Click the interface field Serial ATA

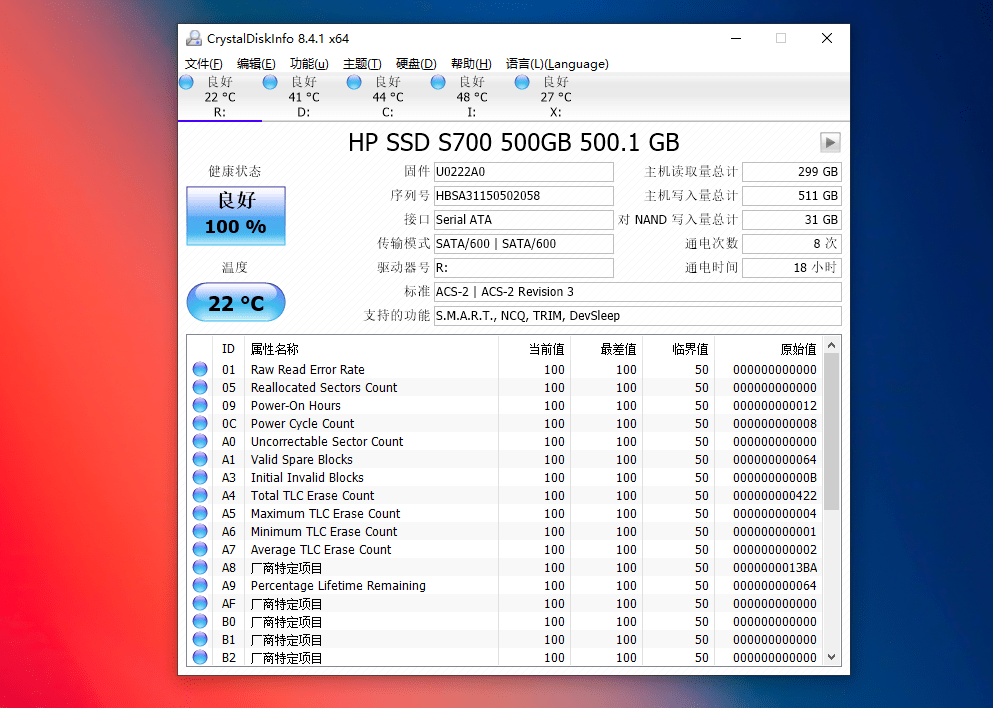[x=524, y=220]
